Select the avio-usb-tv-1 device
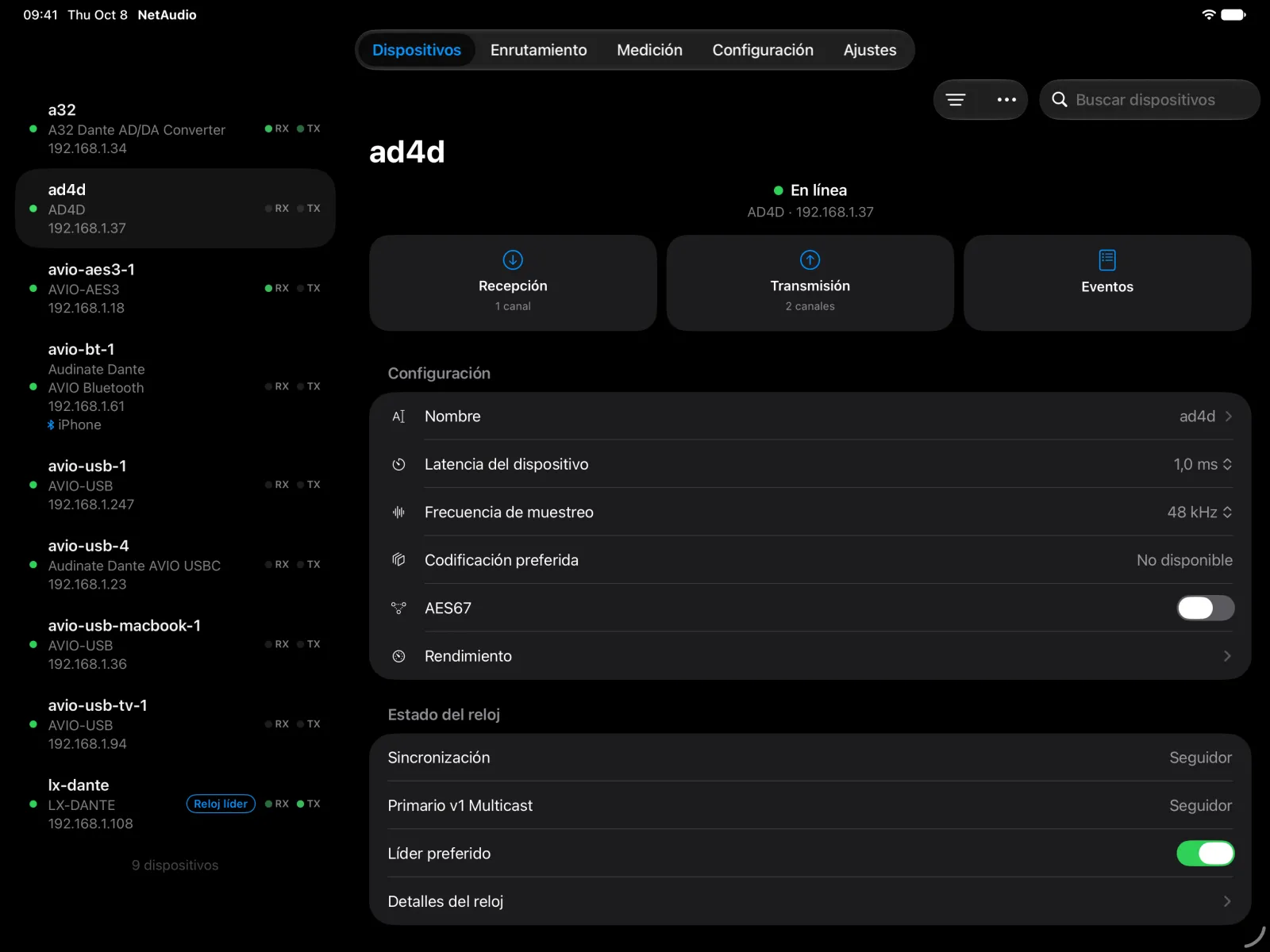This screenshot has height=952, width=1270. 175,724
